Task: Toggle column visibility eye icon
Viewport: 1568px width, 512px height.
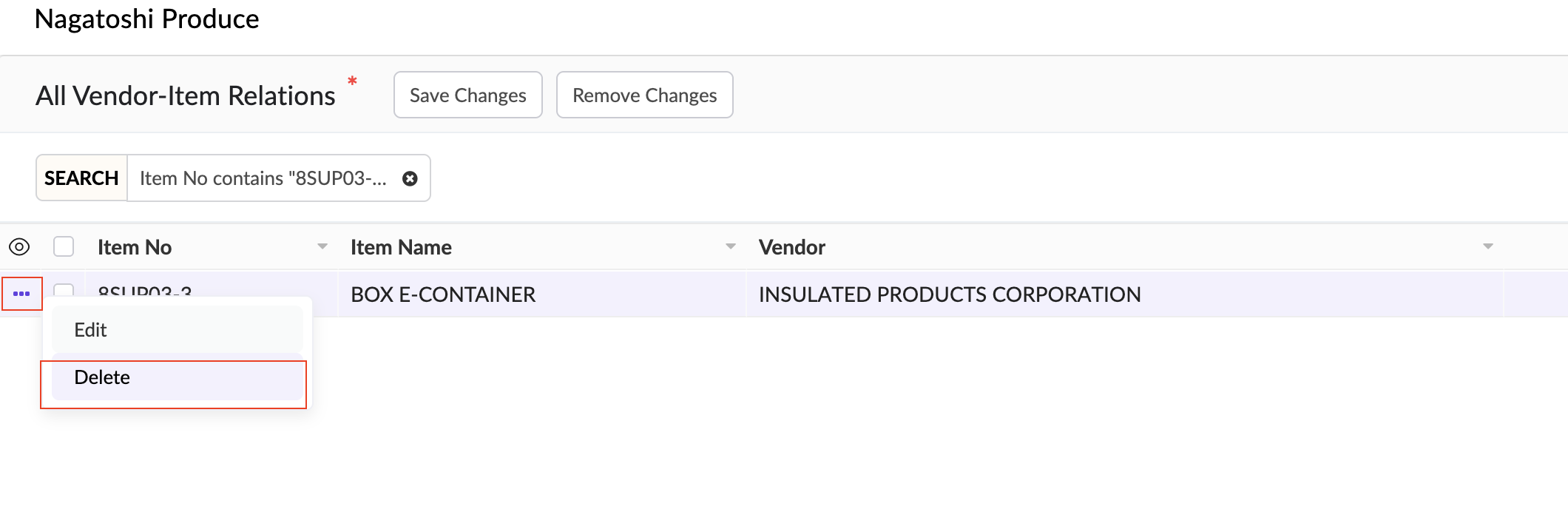Action: click(x=19, y=247)
